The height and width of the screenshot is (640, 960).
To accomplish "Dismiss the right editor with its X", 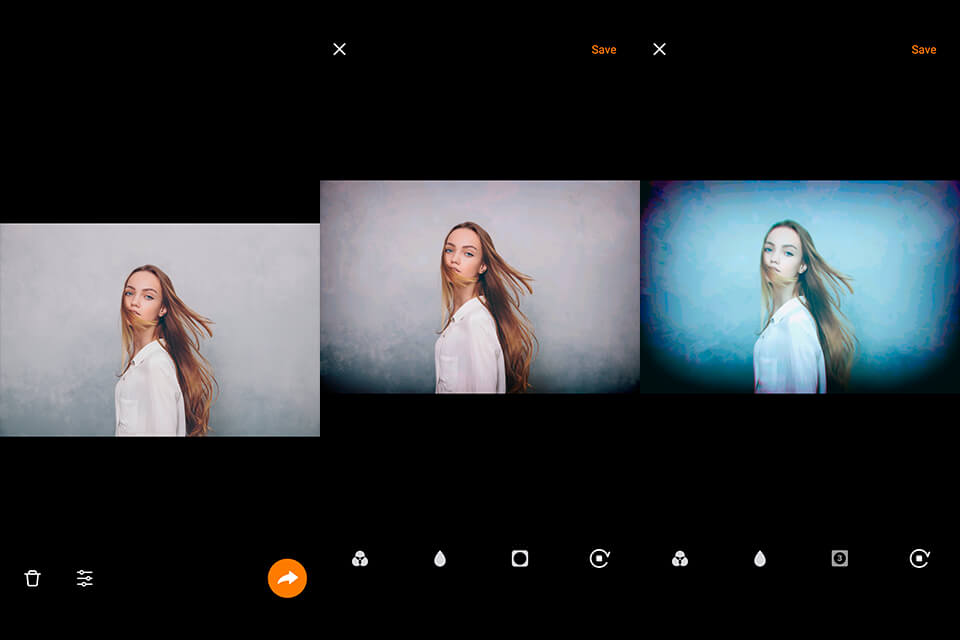I will click(659, 48).
